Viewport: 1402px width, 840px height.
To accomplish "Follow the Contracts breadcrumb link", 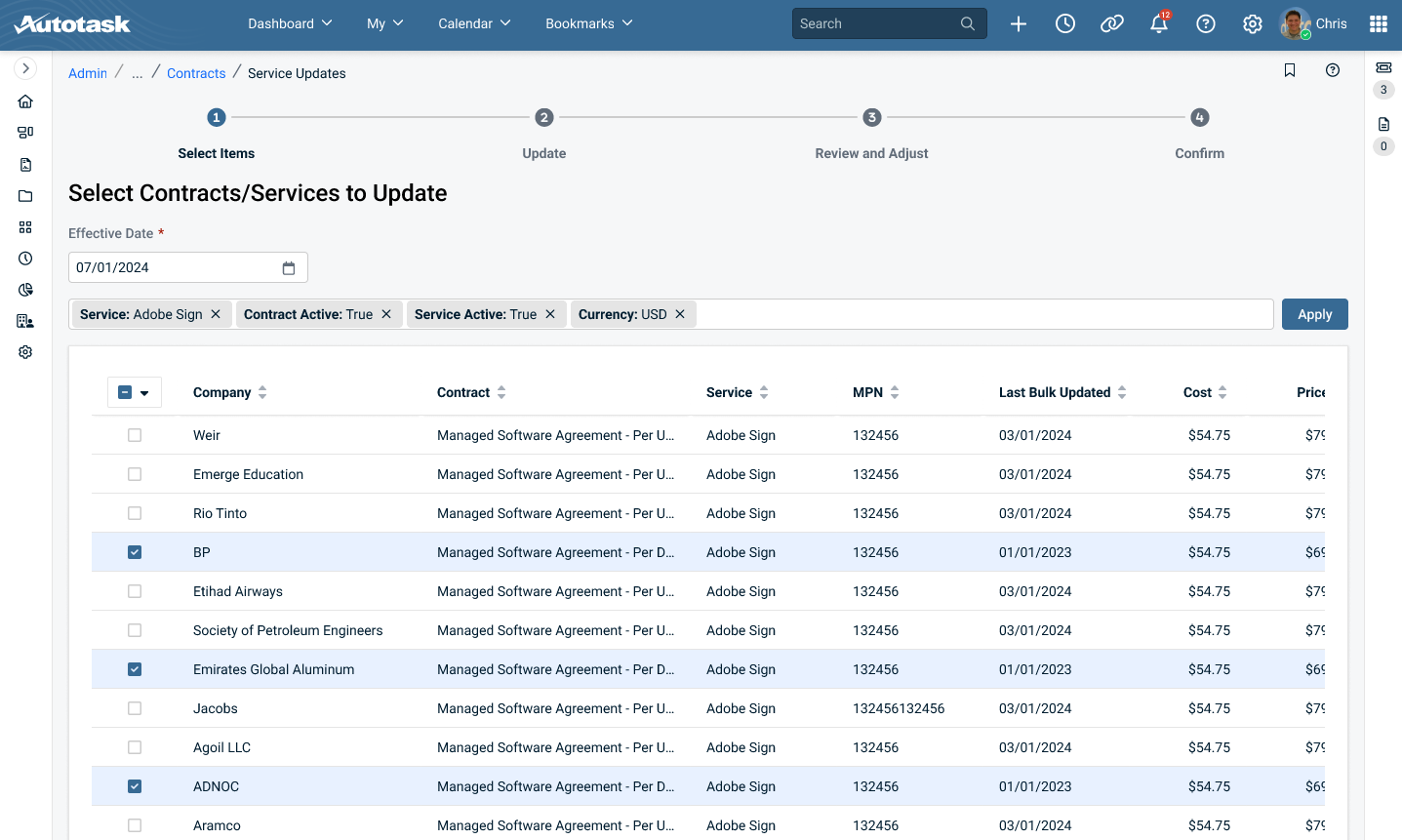I will [x=196, y=73].
